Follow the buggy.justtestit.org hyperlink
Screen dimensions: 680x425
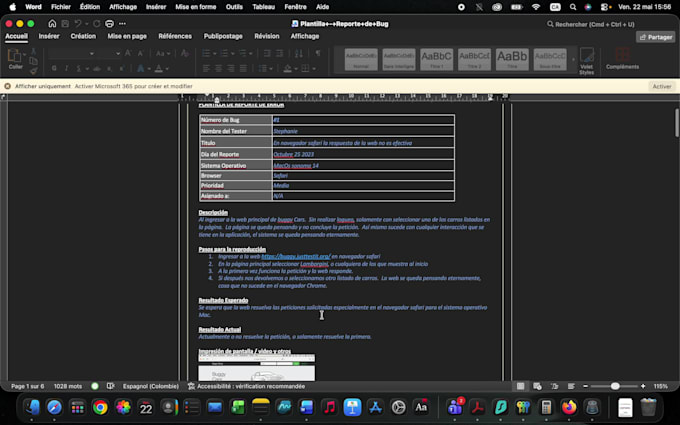(296, 256)
